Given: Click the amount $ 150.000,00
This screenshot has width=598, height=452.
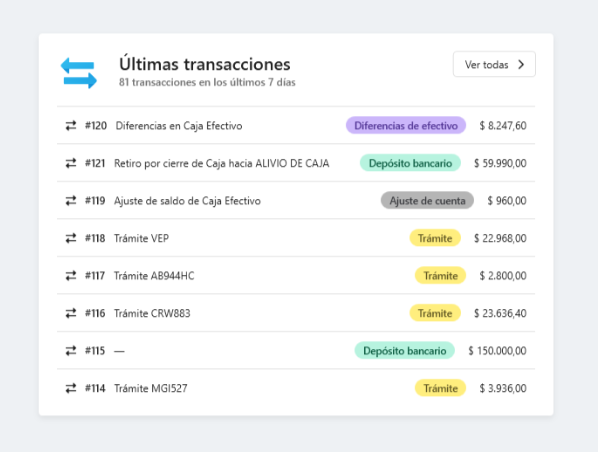Looking at the screenshot, I should coord(498,351).
